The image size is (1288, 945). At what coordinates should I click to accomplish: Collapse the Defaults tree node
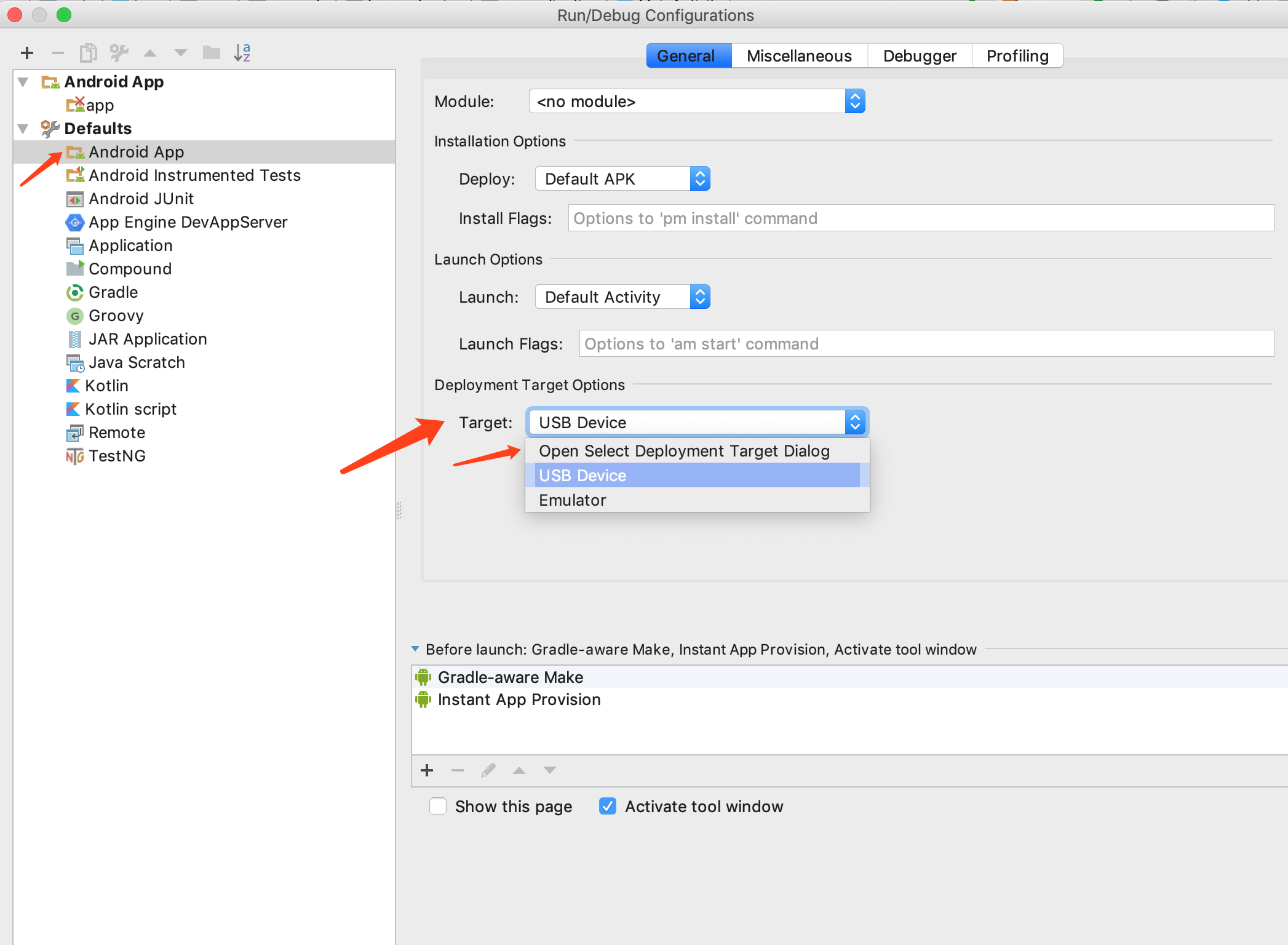tap(23, 129)
